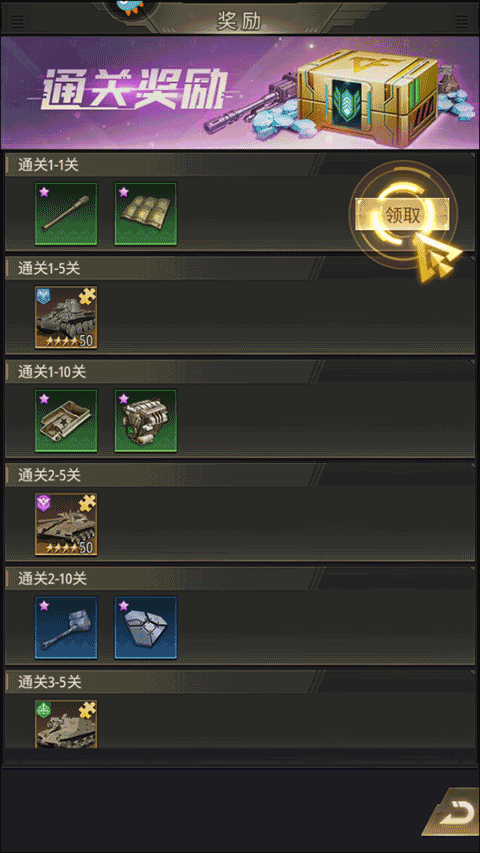Claim reward with the 领取 button

402,214
